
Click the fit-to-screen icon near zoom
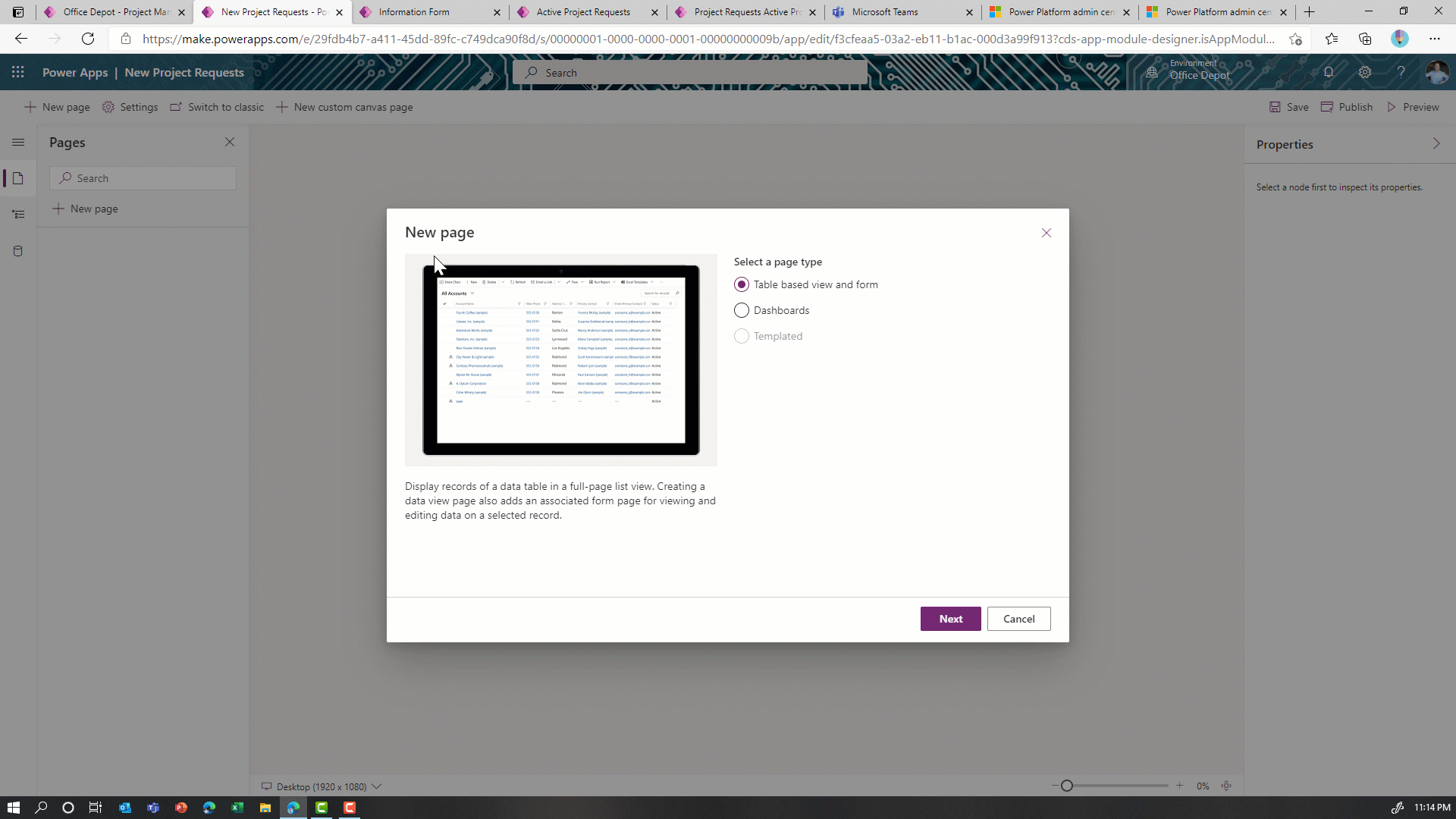(x=1226, y=786)
